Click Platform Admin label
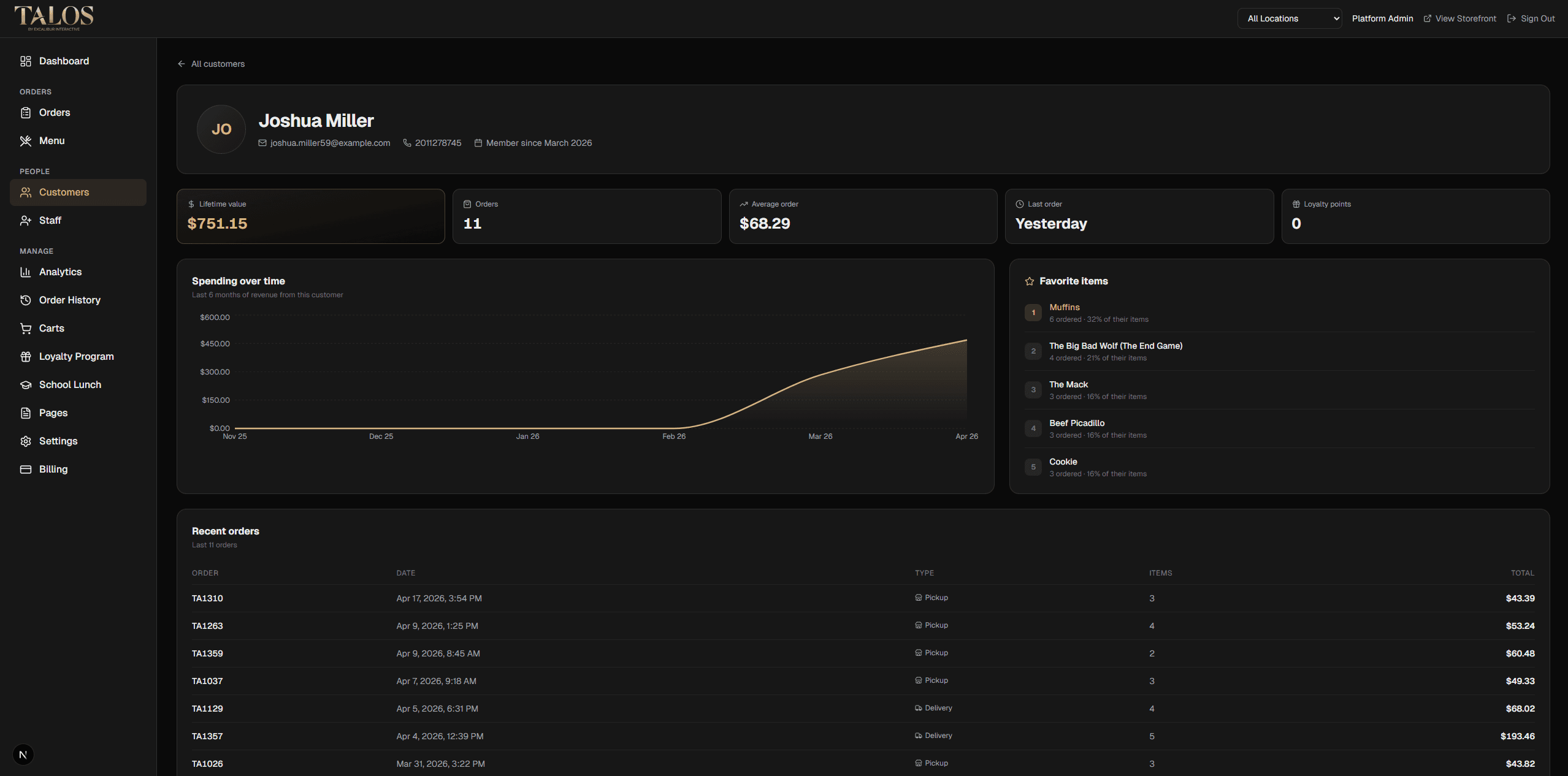The height and width of the screenshot is (776, 1568). (x=1382, y=18)
